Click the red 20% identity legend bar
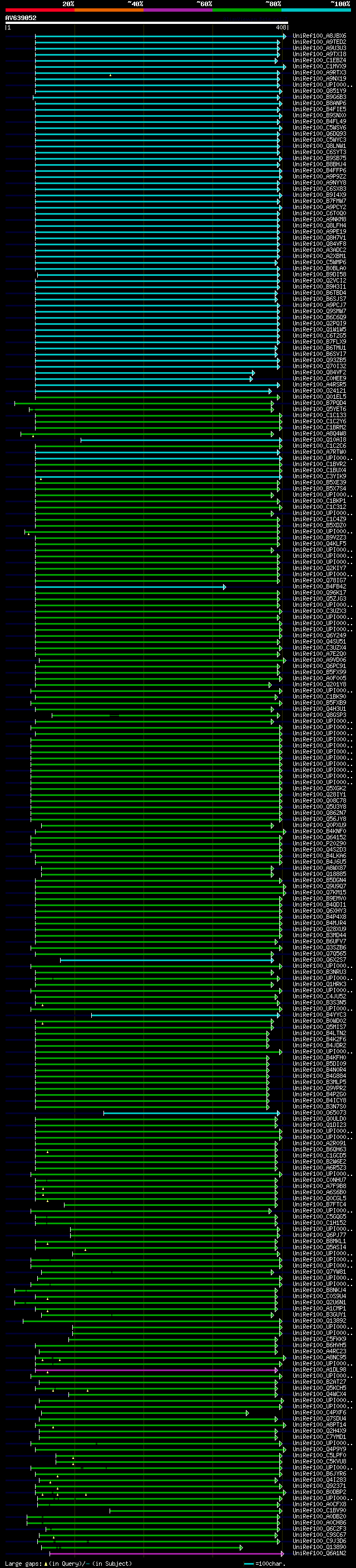The height and width of the screenshot is (1568, 356). click(x=39, y=10)
